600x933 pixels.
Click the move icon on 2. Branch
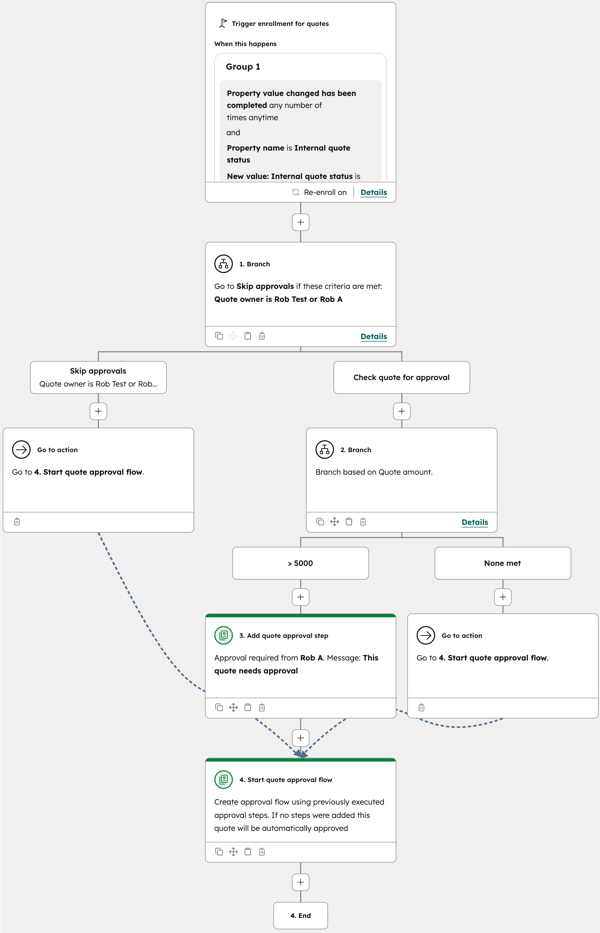(334, 522)
